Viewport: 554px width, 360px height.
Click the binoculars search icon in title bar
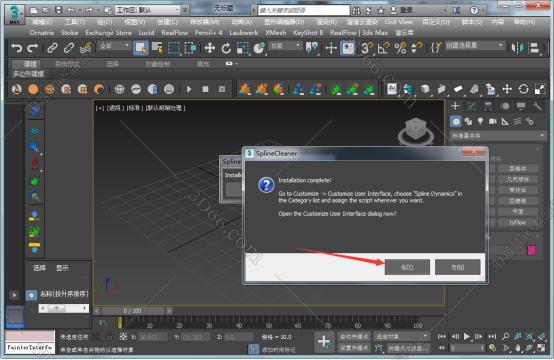point(356,10)
